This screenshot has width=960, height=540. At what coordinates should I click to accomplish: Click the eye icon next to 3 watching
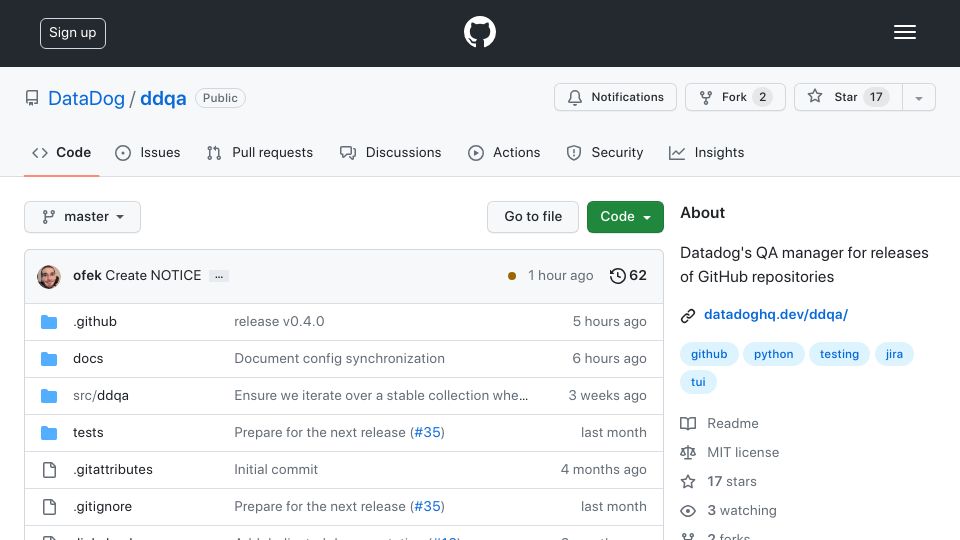[x=688, y=511]
